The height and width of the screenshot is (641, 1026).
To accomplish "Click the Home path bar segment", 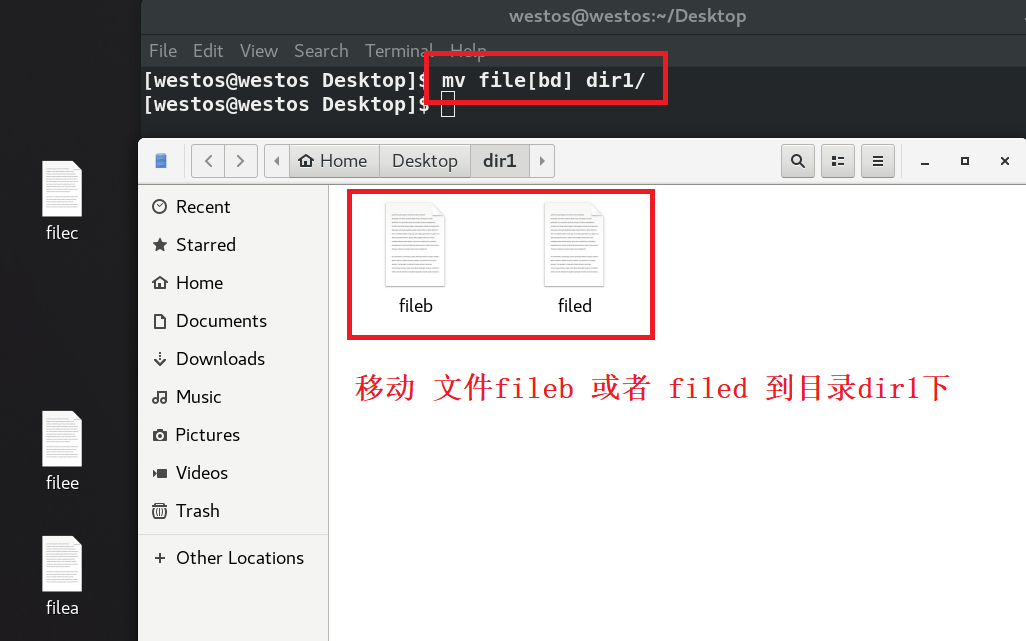I will click(x=334, y=161).
